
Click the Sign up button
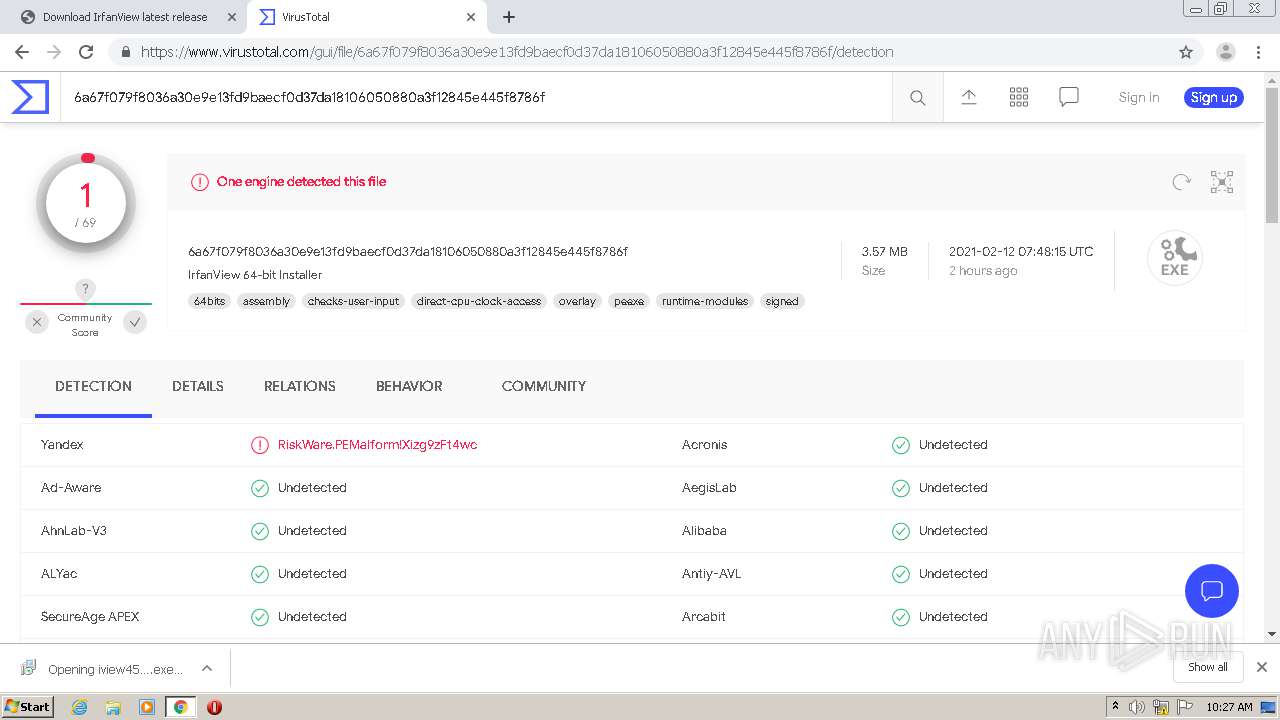[1214, 97]
